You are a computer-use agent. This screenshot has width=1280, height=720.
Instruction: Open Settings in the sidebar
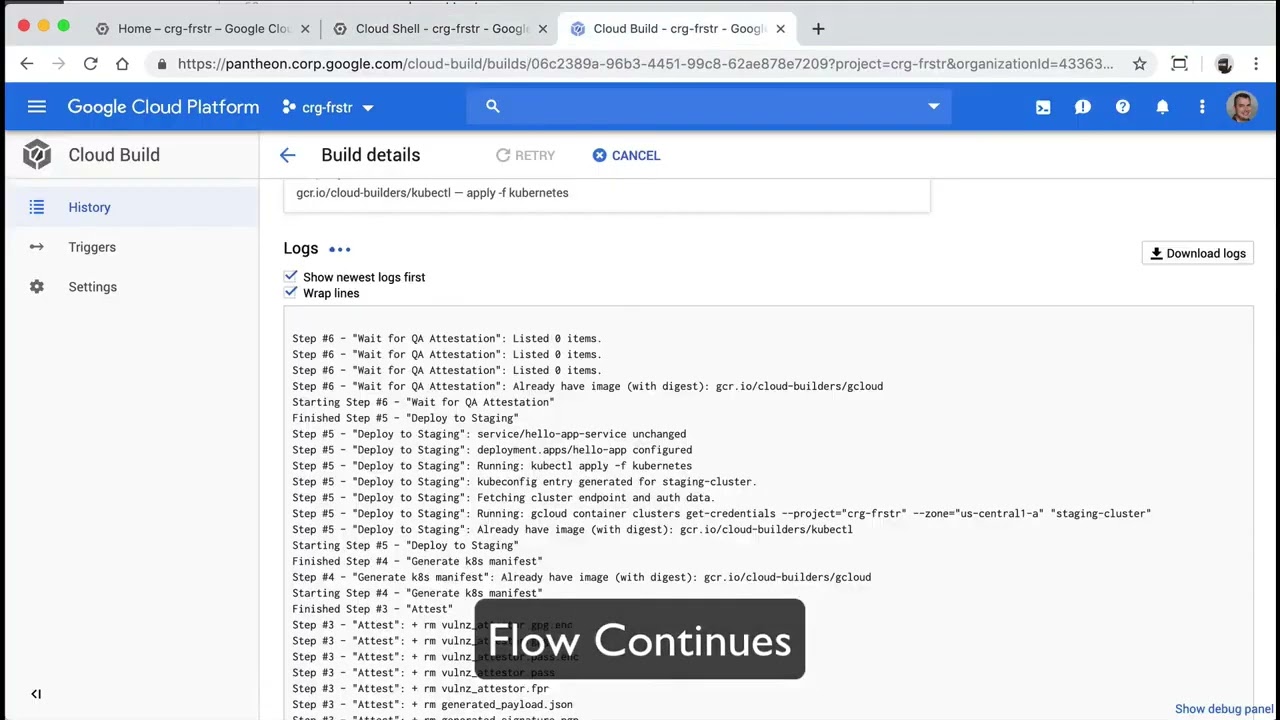132,287
